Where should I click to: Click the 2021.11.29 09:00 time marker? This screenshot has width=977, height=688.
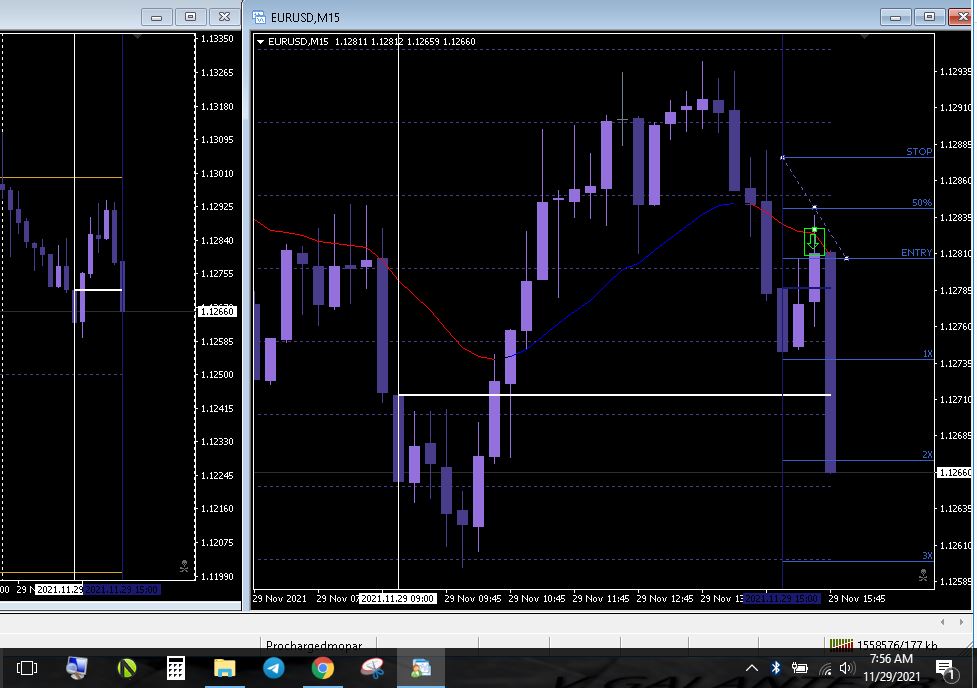point(398,598)
